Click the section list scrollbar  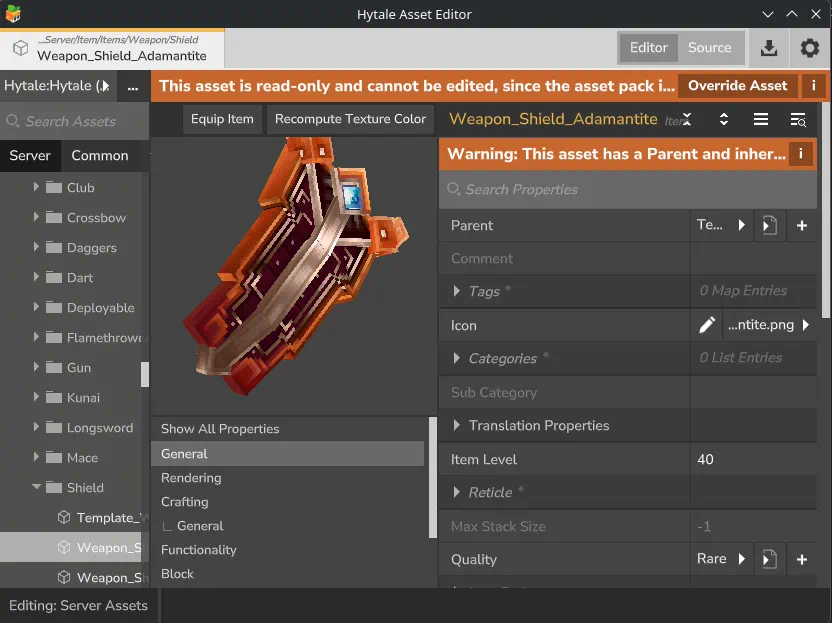point(432,478)
